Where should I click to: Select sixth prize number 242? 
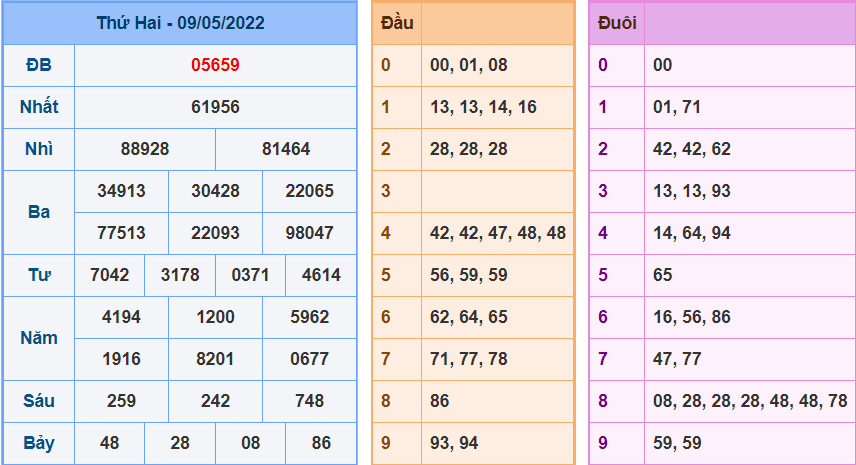[215, 401]
